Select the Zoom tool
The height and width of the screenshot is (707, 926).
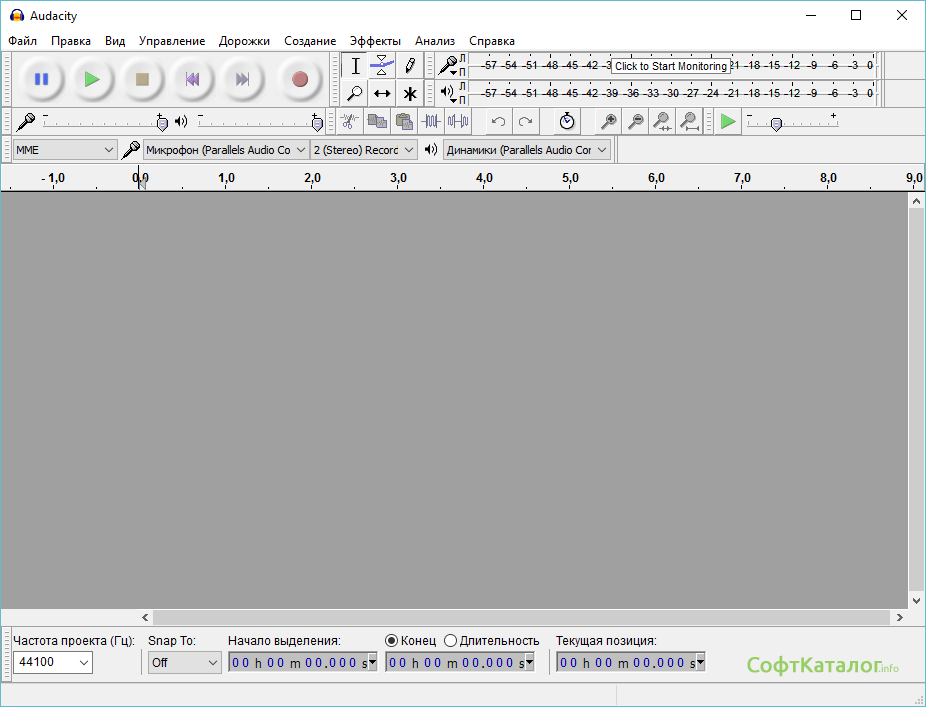coord(355,93)
